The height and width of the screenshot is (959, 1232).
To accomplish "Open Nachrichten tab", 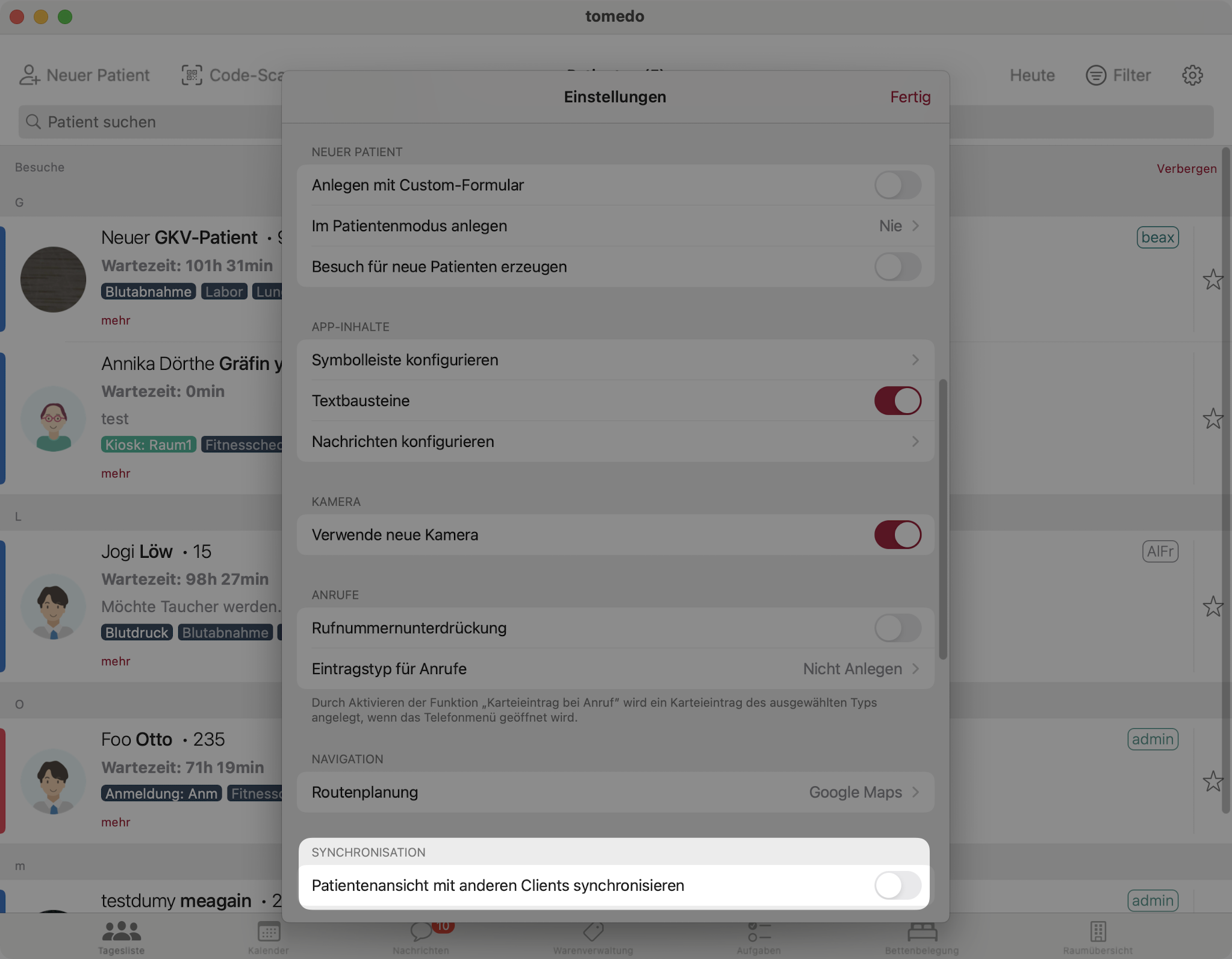I will (421, 937).
